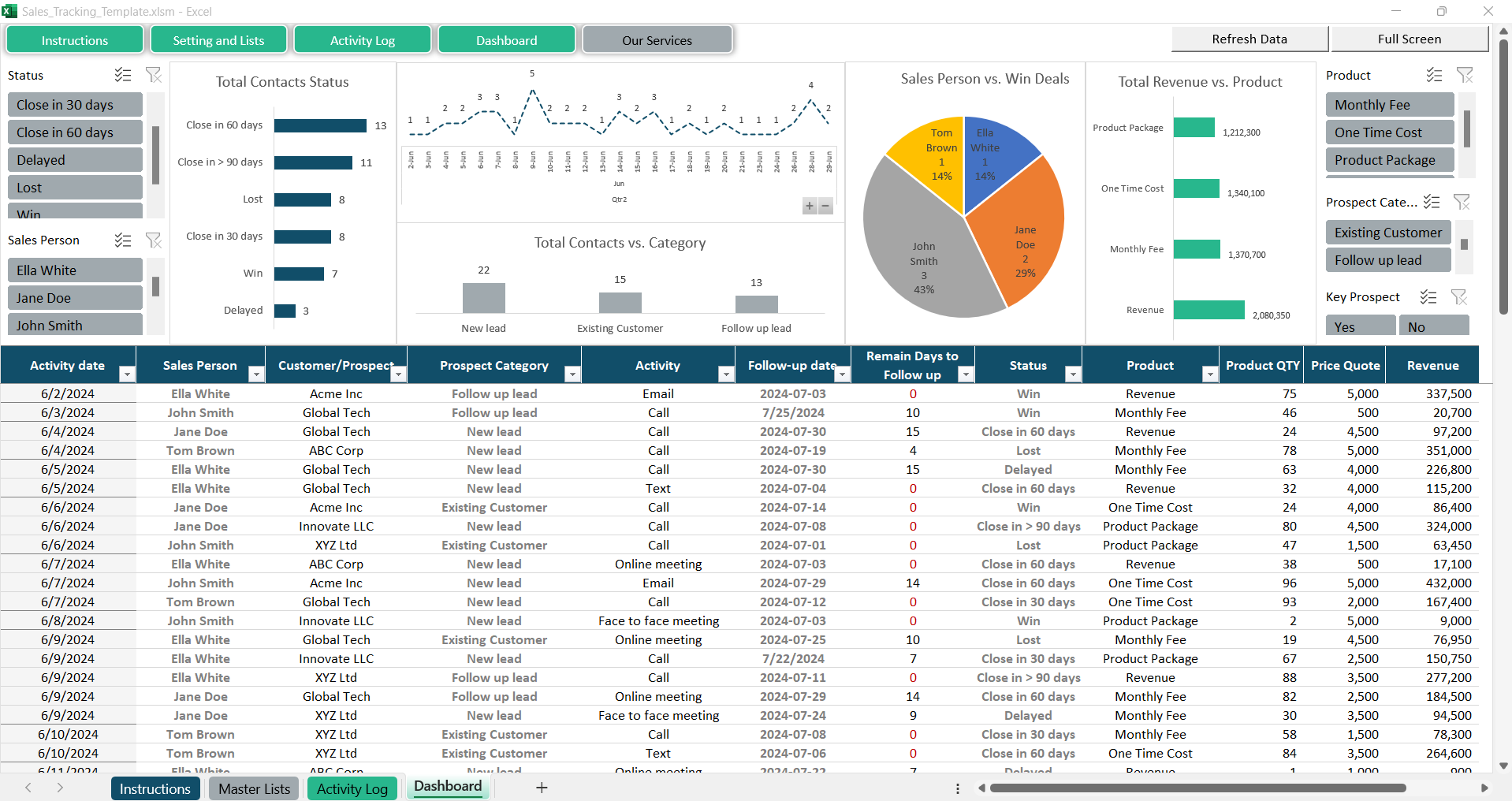Toggle the Jane Doe sales person filter
1512x801 pixels.
coord(75,298)
